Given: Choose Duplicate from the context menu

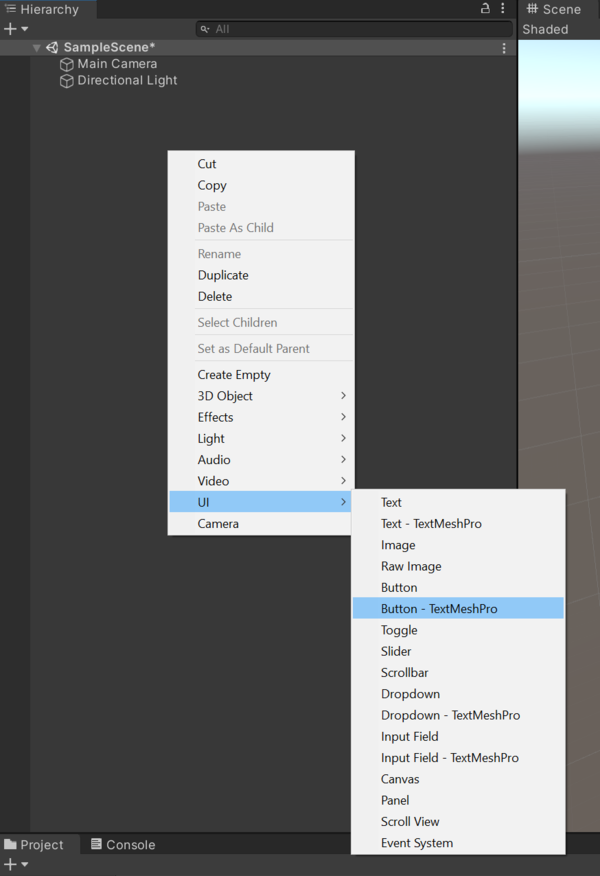Looking at the screenshot, I should (x=261, y=275).
